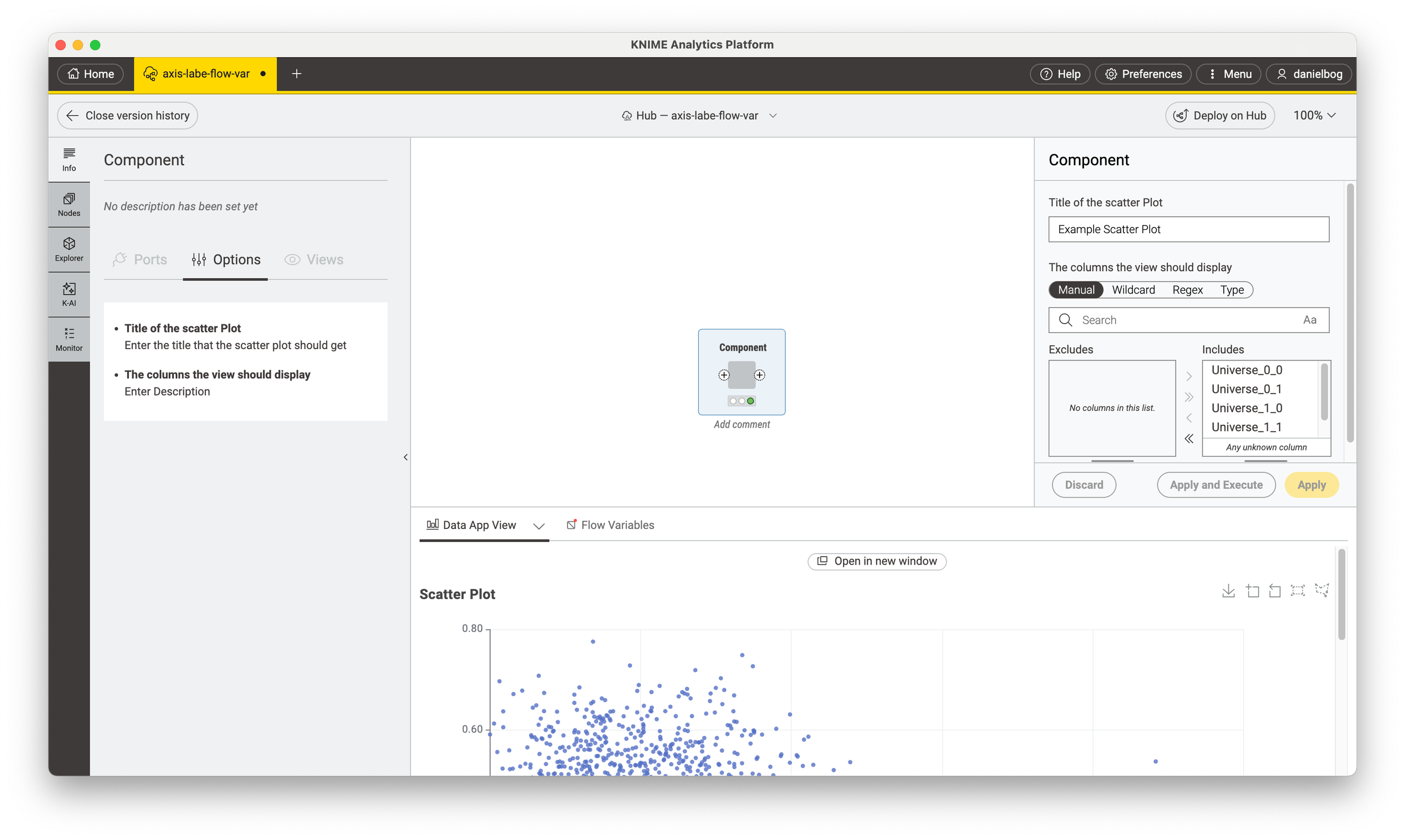
Task: Select the Title of the scatter Plot option
Action: tap(182, 328)
